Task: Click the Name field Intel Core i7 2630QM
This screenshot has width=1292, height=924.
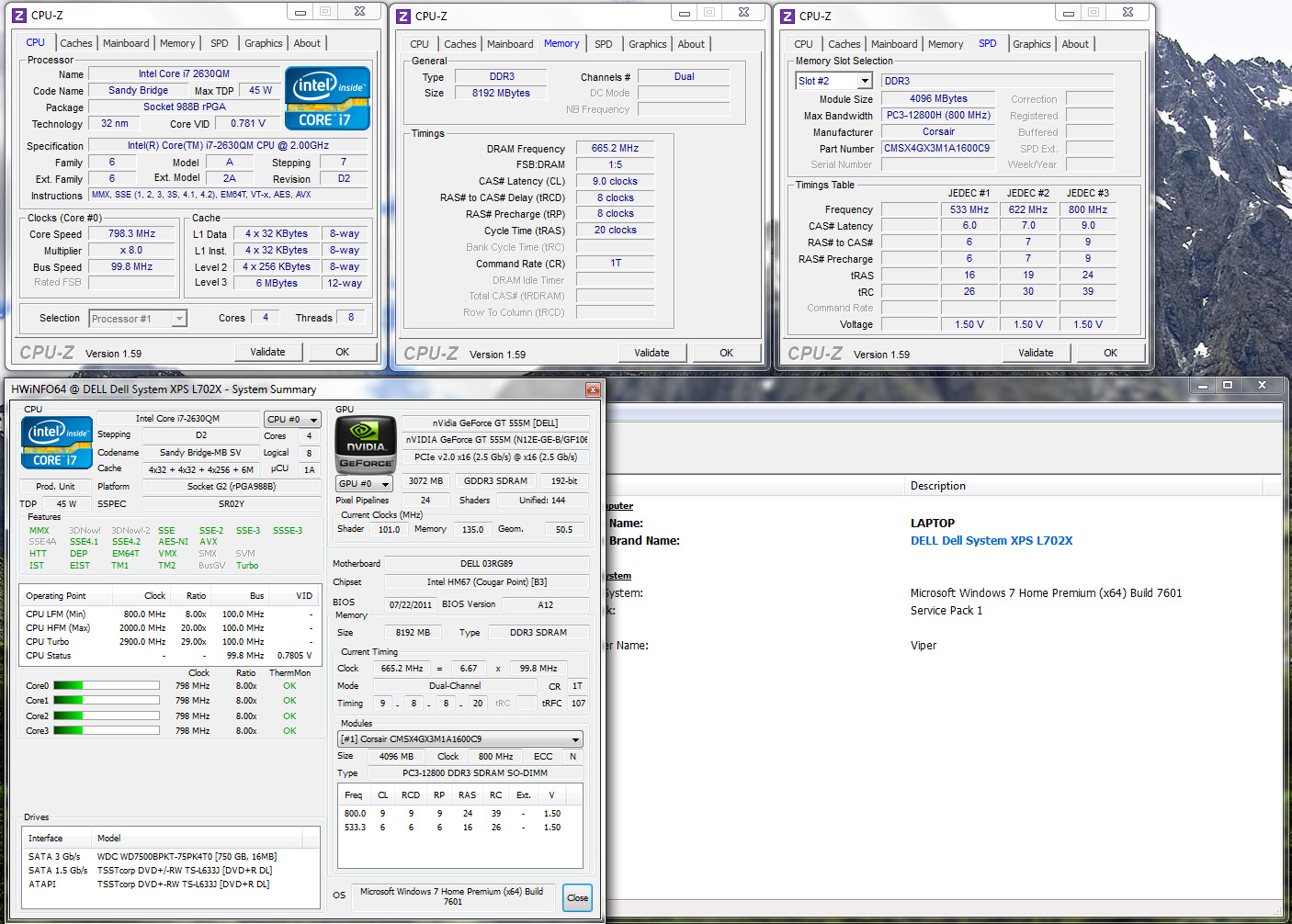Action: coord(184,73)
